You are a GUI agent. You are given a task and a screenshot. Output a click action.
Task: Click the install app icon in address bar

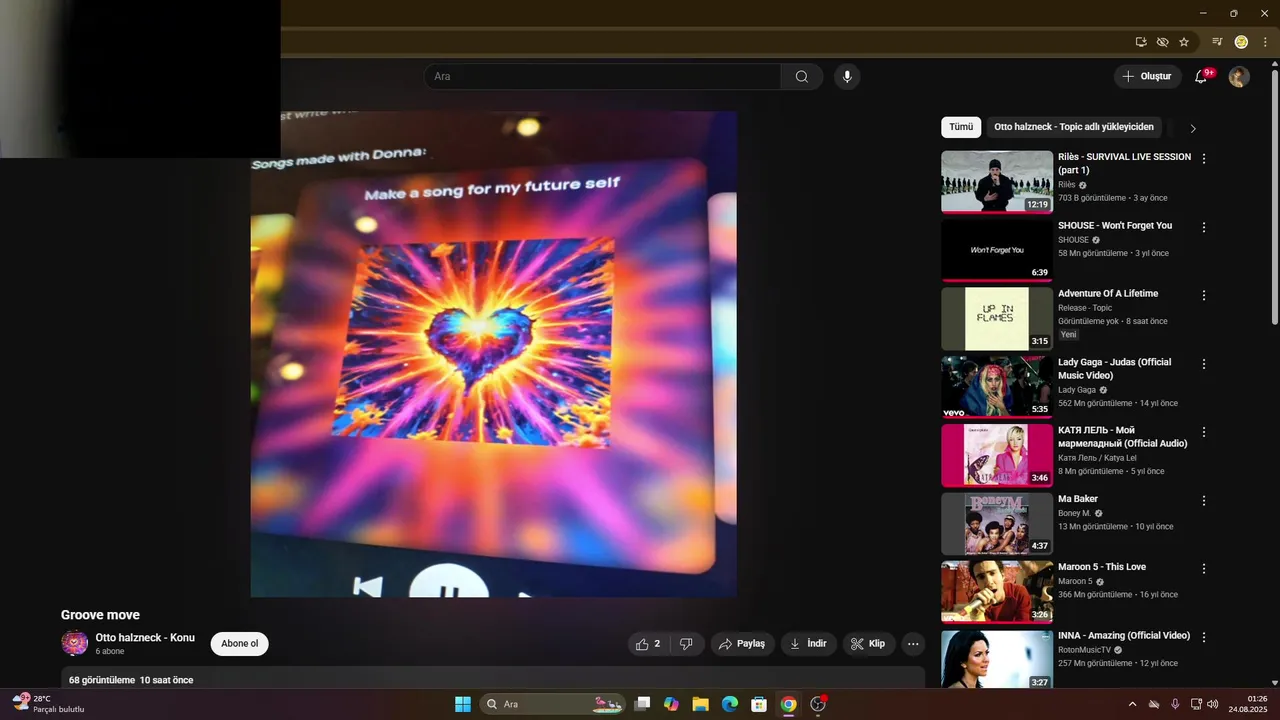pos(1141,42)
